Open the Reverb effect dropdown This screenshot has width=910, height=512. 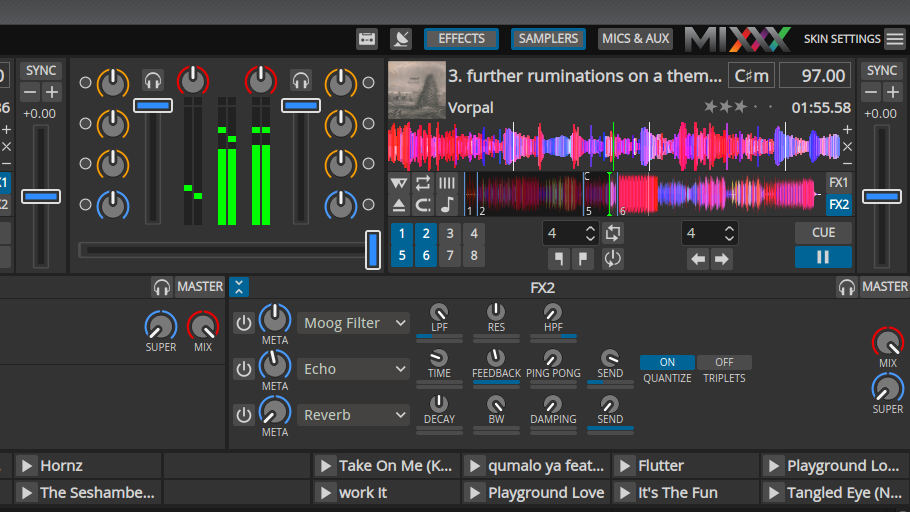(353, 415)
